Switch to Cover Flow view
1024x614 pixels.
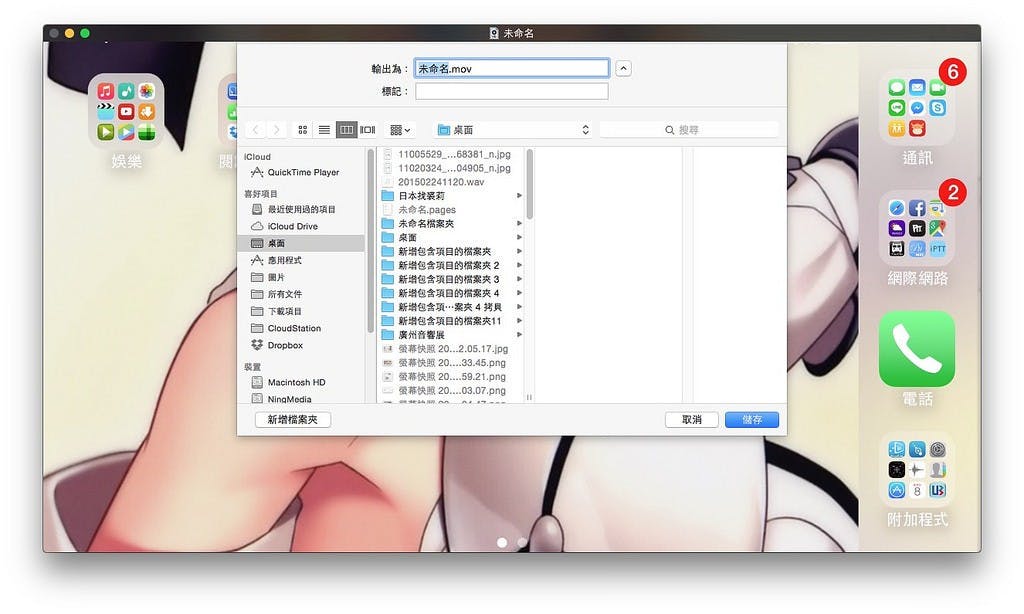point(368,130)
